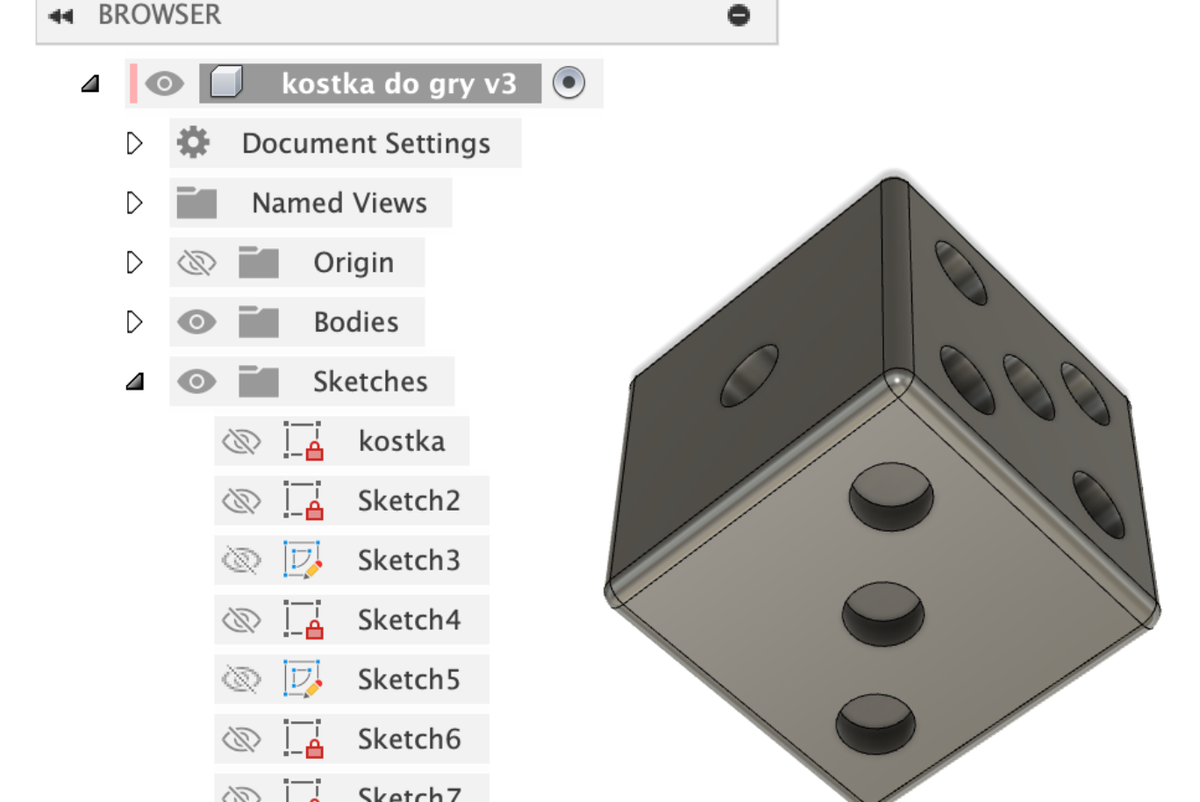
Task: Collapse the browser panel with double-arrow icon
Action: [x=61, y=16]
